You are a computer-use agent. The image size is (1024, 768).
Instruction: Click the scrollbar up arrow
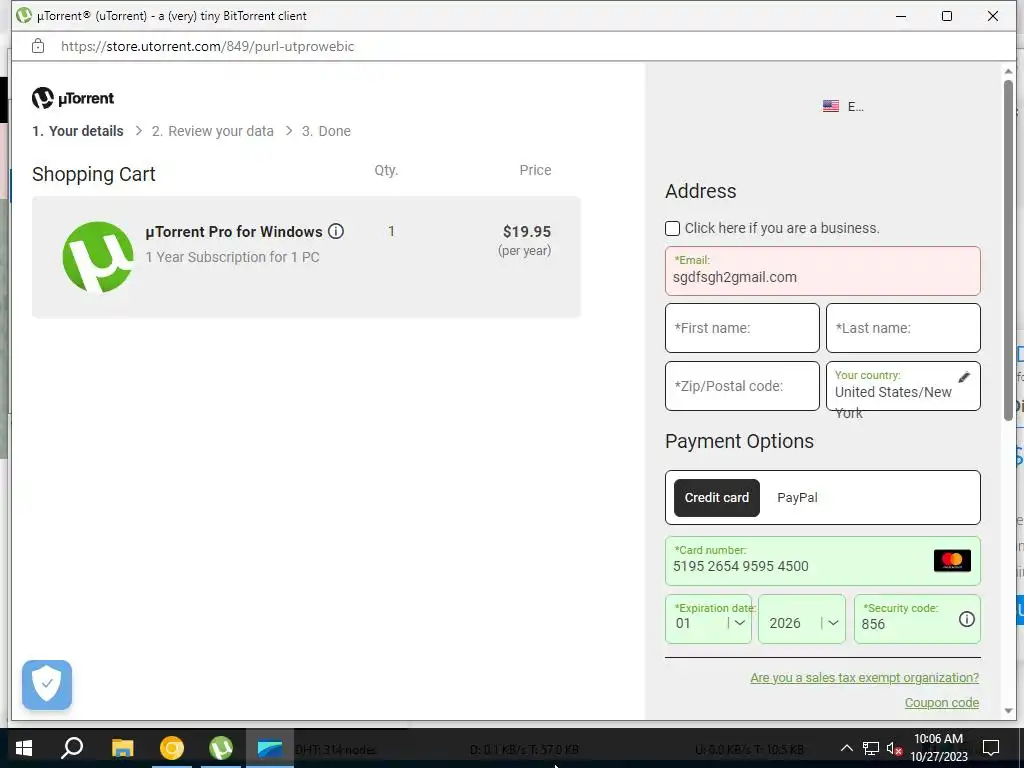tap(1008, 71)
